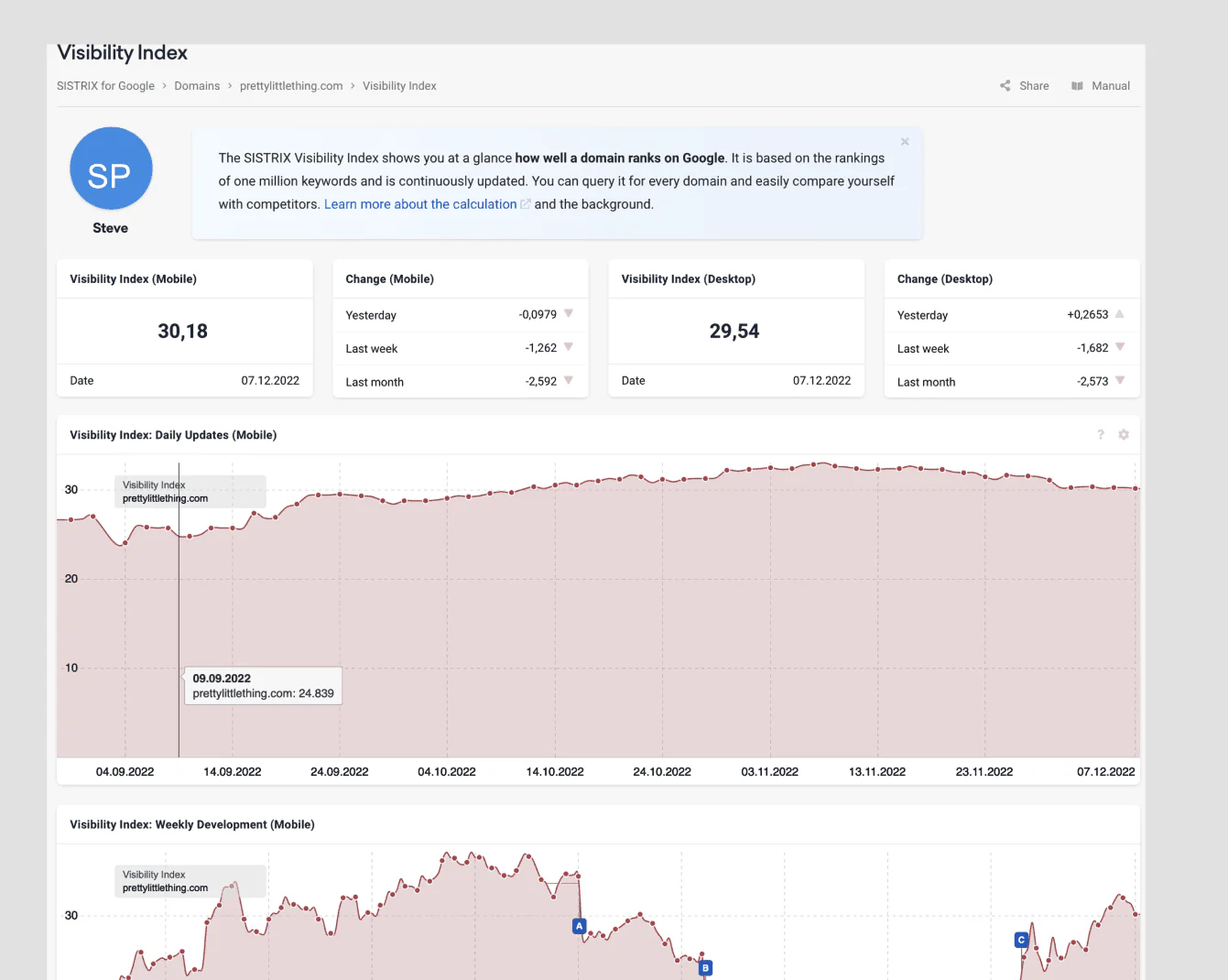The image size is (1228, 980).
Task: Click desktop Last week change -1,682
Action: [1092, 348]
